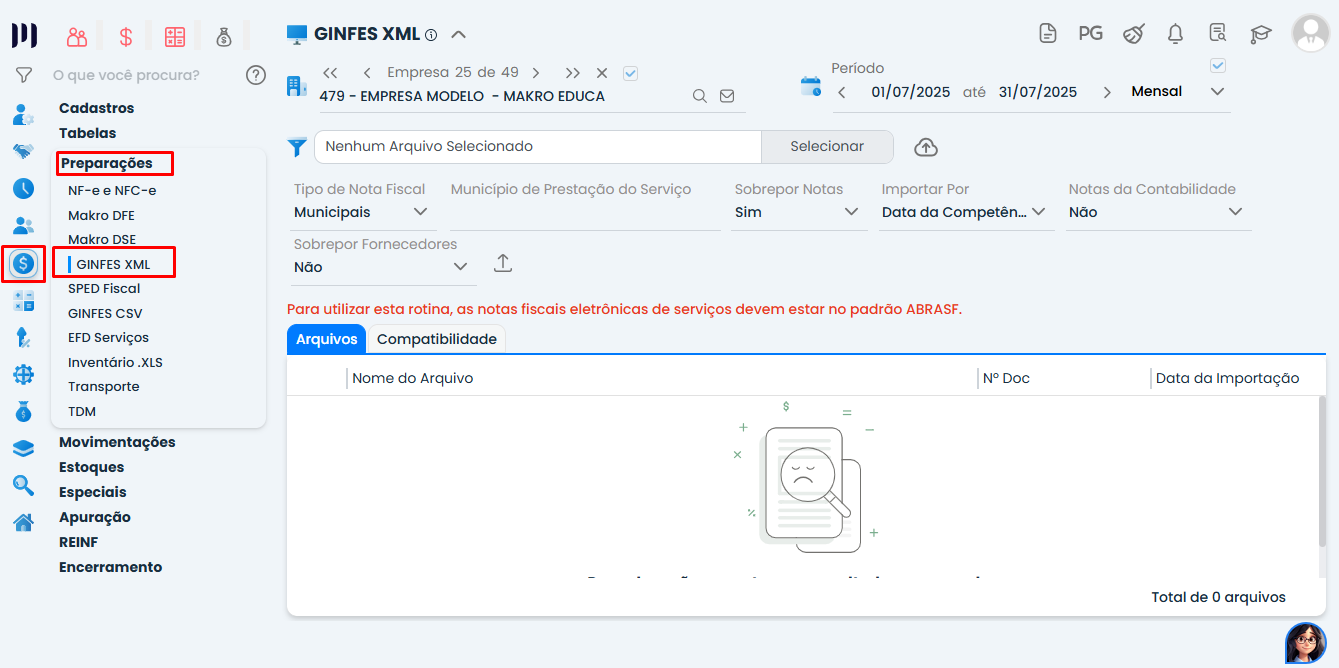Open the virtual assistant avatar
Viewport: 1339px width, 668px height.
1305,642
